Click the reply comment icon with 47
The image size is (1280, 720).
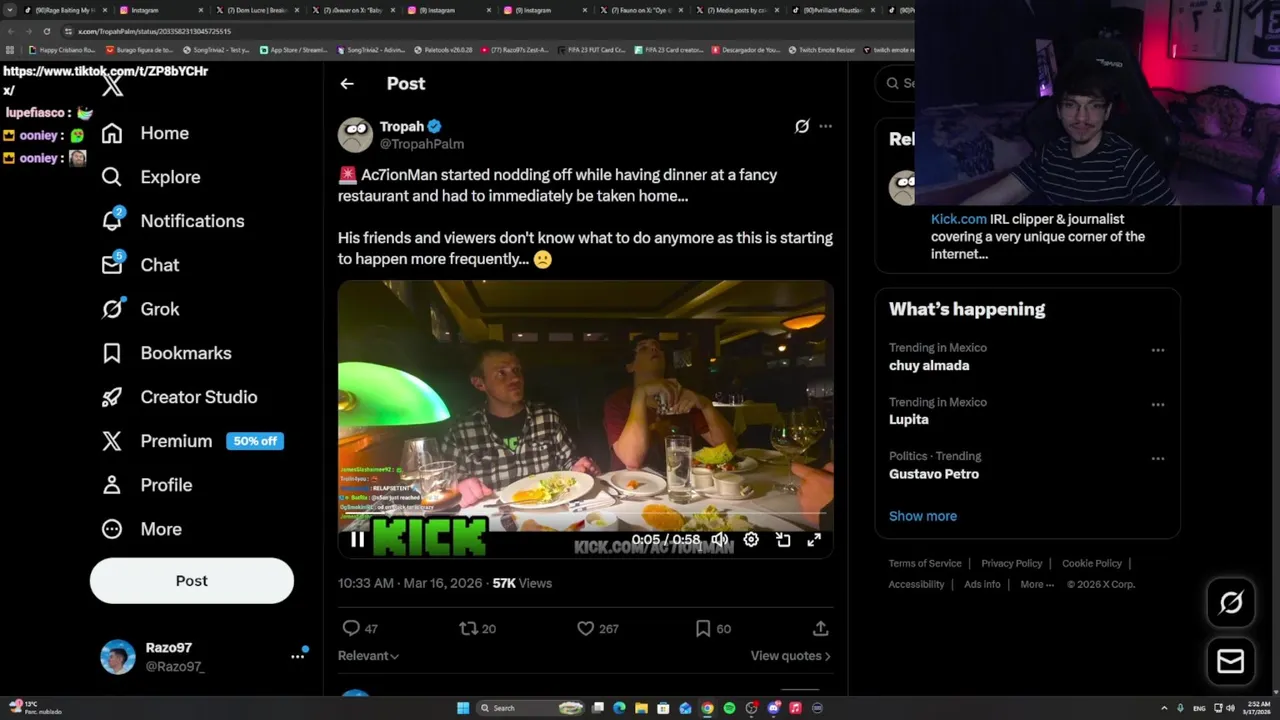[351, 628]
